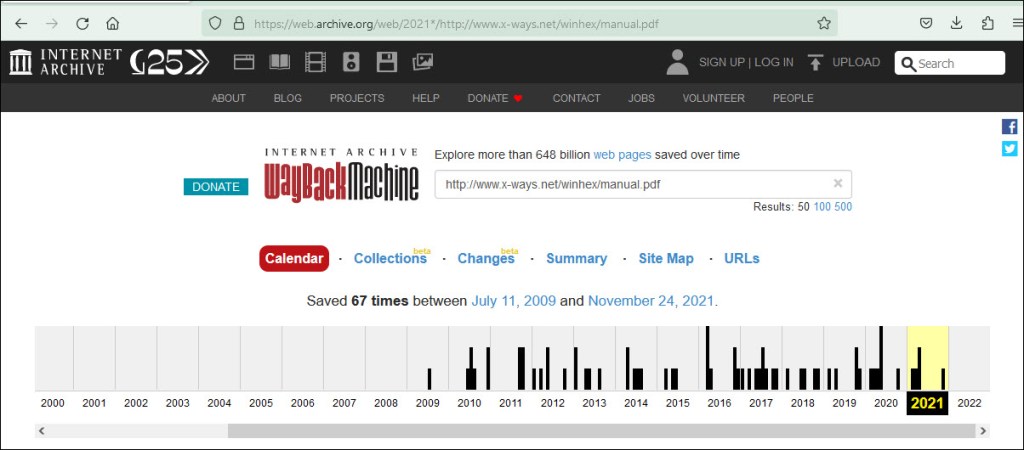Select highlighted year 2021 on timeline
The image size is (1024, 450).
927,403
